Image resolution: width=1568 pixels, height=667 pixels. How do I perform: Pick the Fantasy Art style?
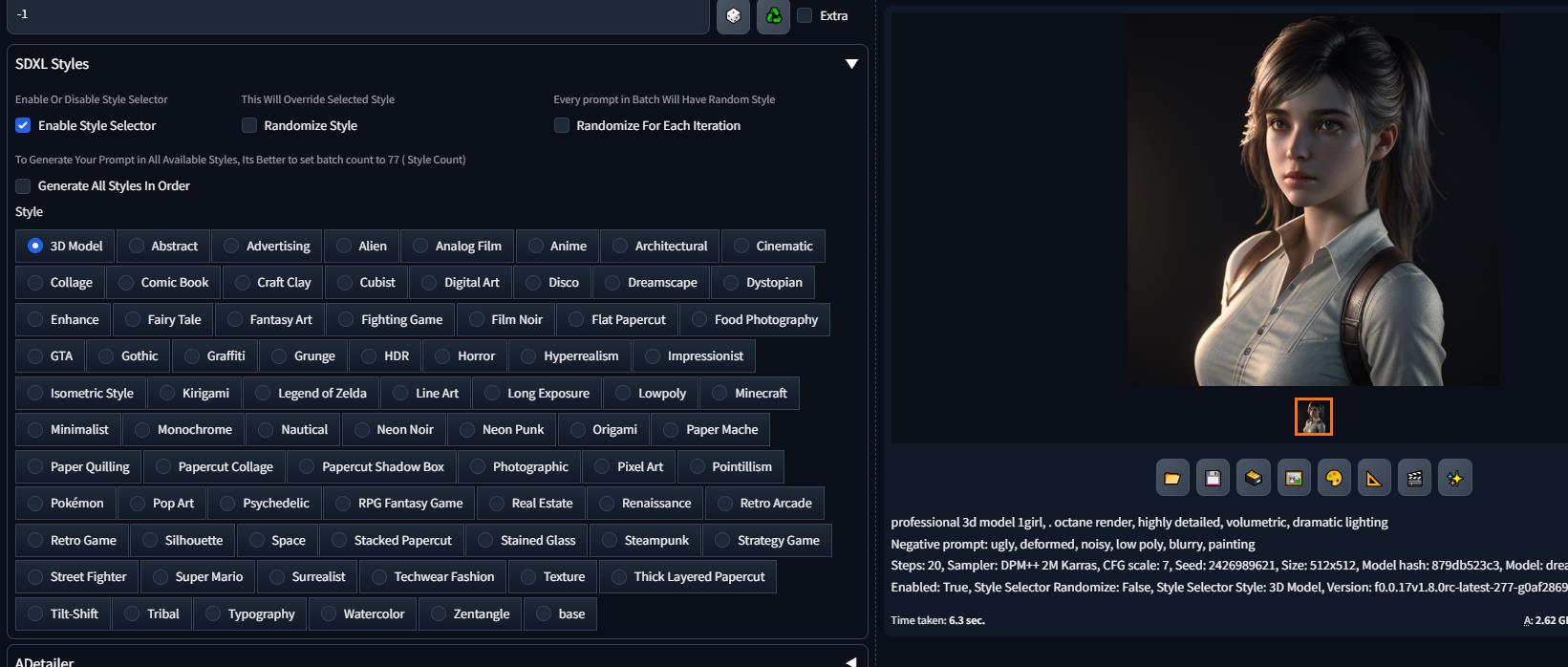pos(269,319)
